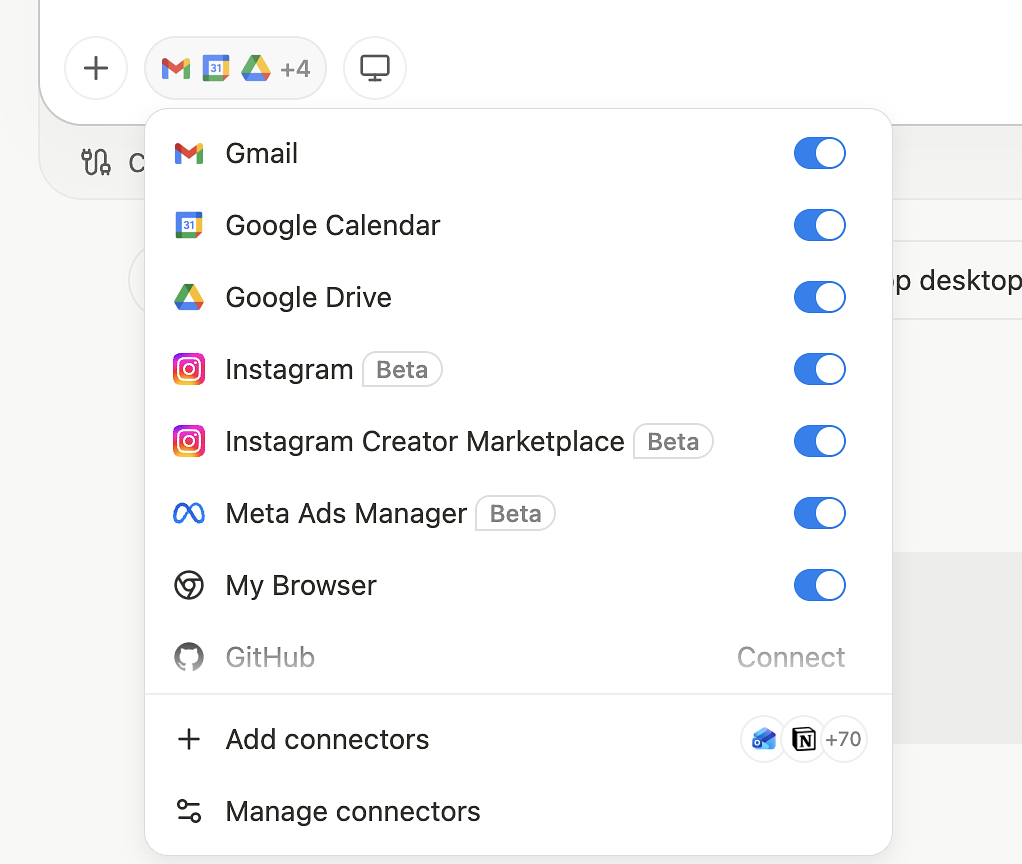Click the connector plug icon below input
Viewport: 1022px width, 864px height.
(96, 162)
